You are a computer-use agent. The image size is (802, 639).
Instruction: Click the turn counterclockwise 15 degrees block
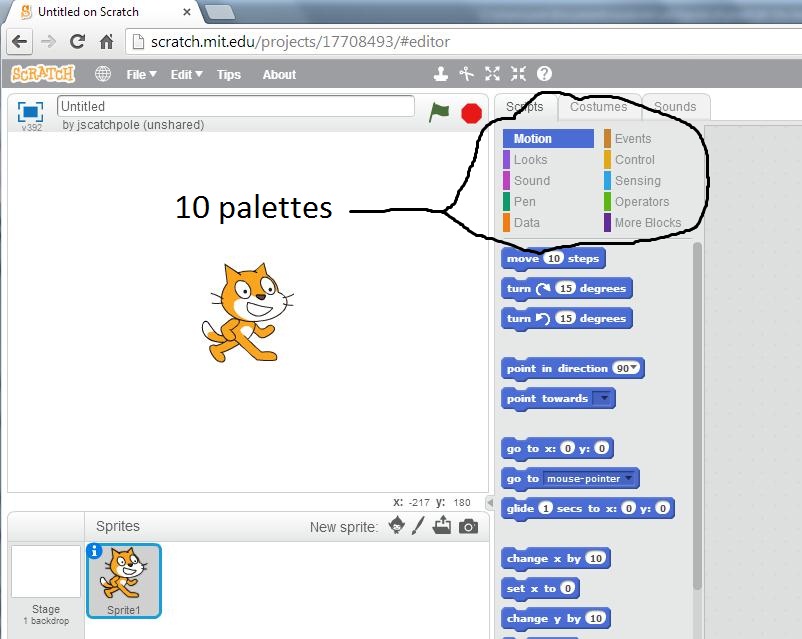[567, 318]
